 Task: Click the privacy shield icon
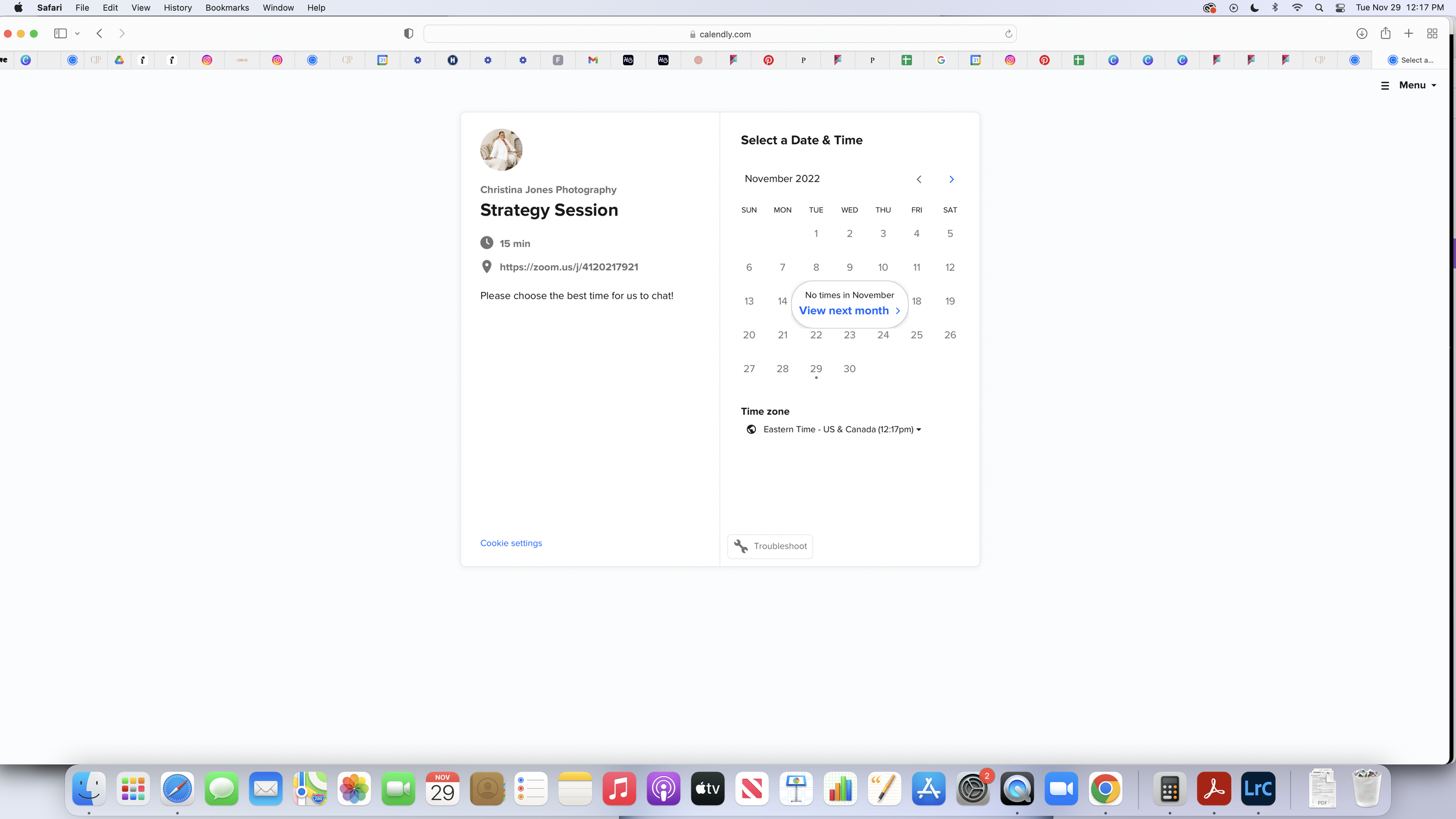pyautogui.click(x=408, y=33)
